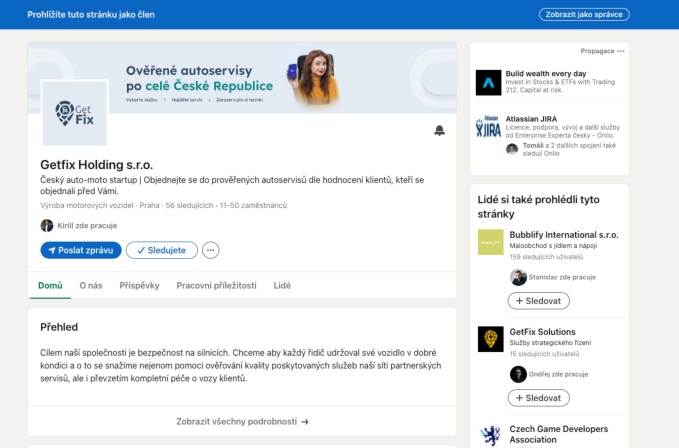Click Tomáš a 2 dalších spojení text
679x448 pixels.
click(x=569, y=149)
